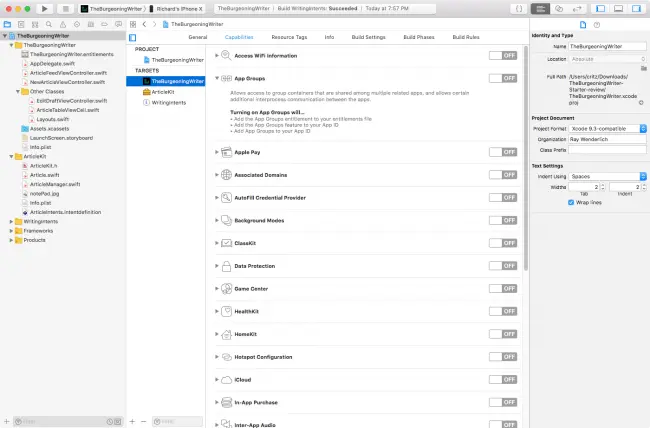
Task: Go forward in editor history
Action: [155, 24]
